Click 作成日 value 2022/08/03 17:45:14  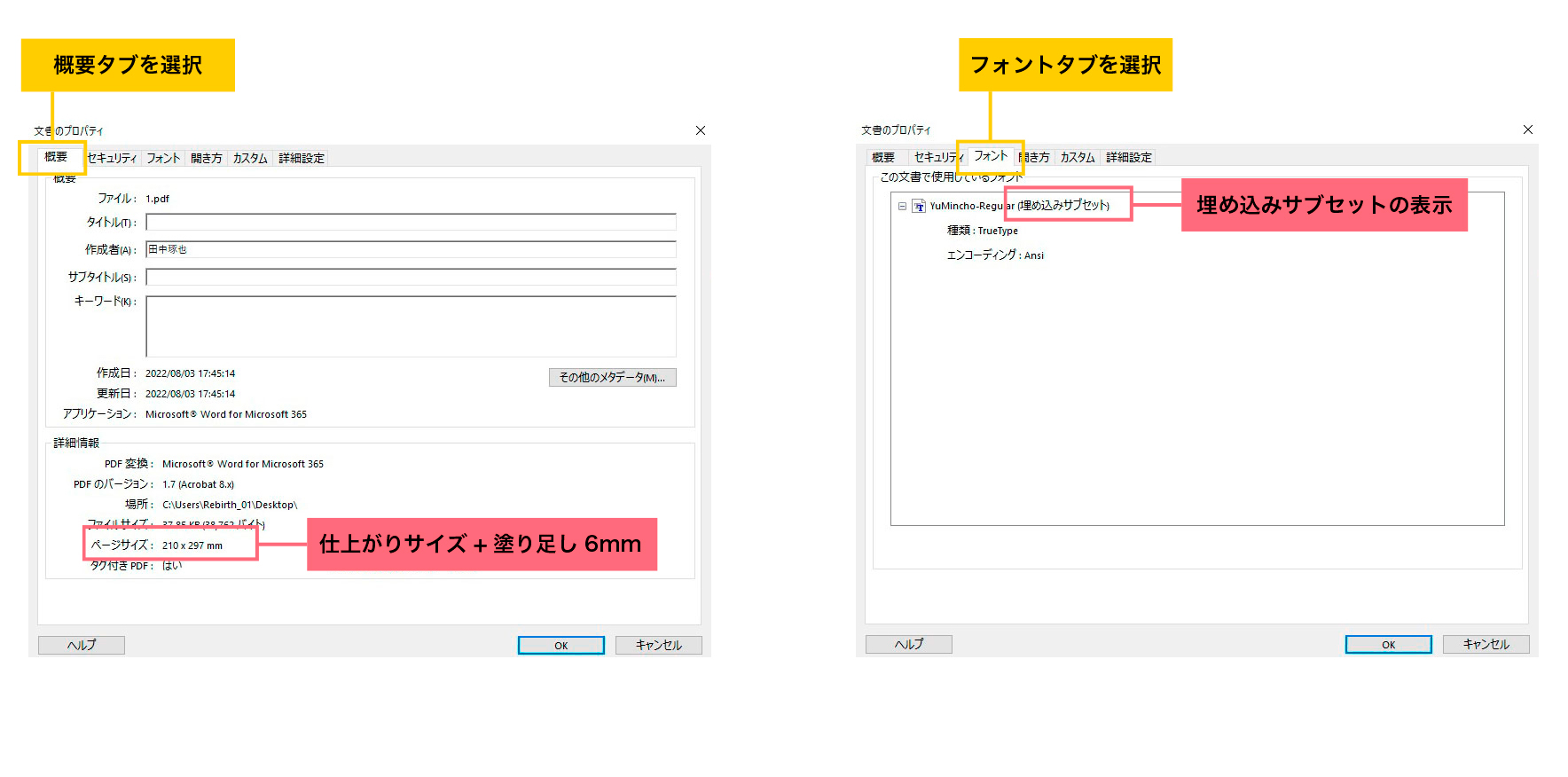[190, 373]
